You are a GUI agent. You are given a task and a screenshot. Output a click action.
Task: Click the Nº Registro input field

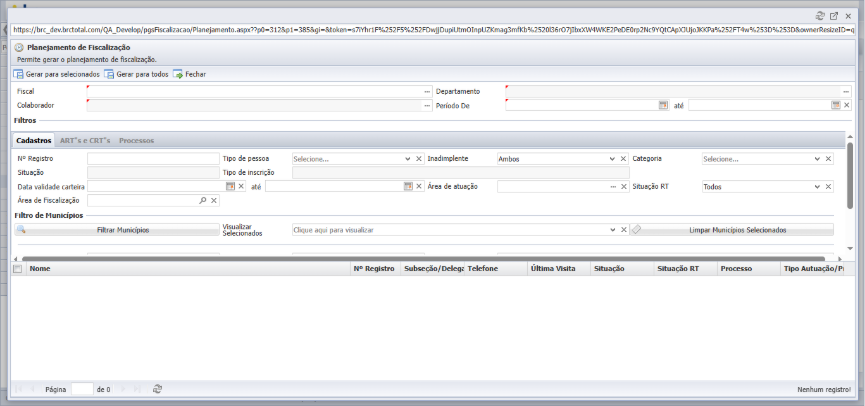153,159
